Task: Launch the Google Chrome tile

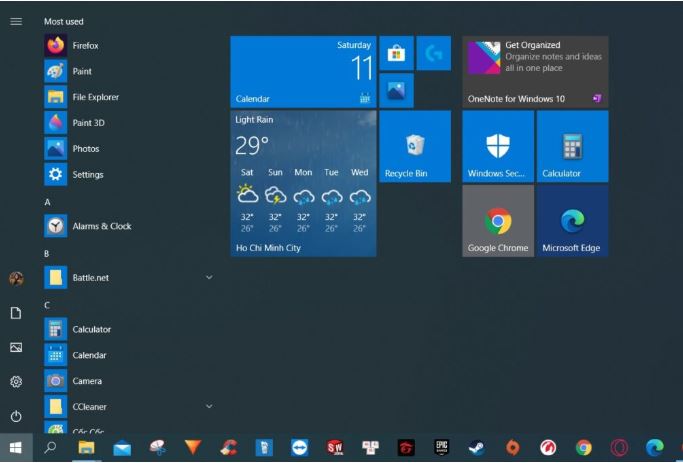Action: 498,221
